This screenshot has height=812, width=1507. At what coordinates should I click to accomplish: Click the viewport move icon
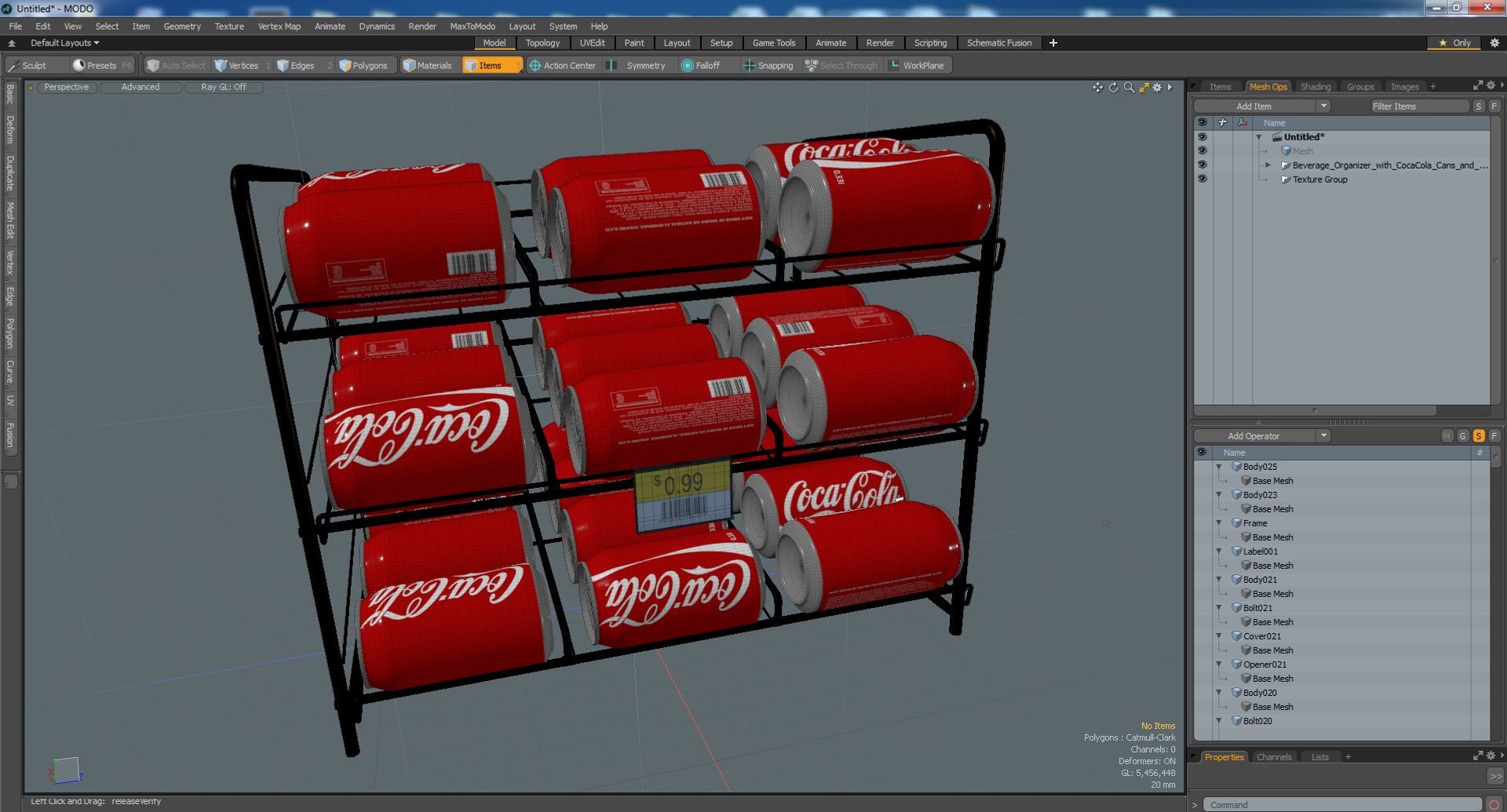click(x=1097, y=87)
